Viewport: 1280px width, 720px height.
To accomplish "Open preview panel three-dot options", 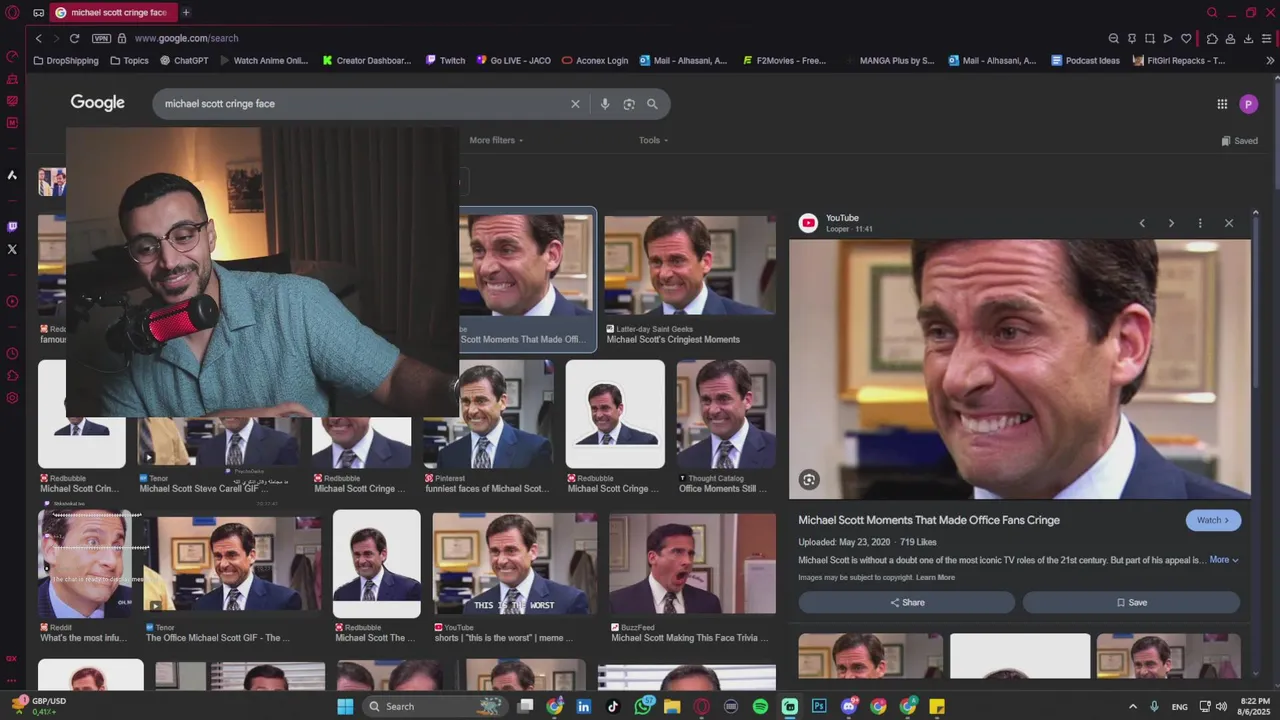I will click(x=1200, y=223).
